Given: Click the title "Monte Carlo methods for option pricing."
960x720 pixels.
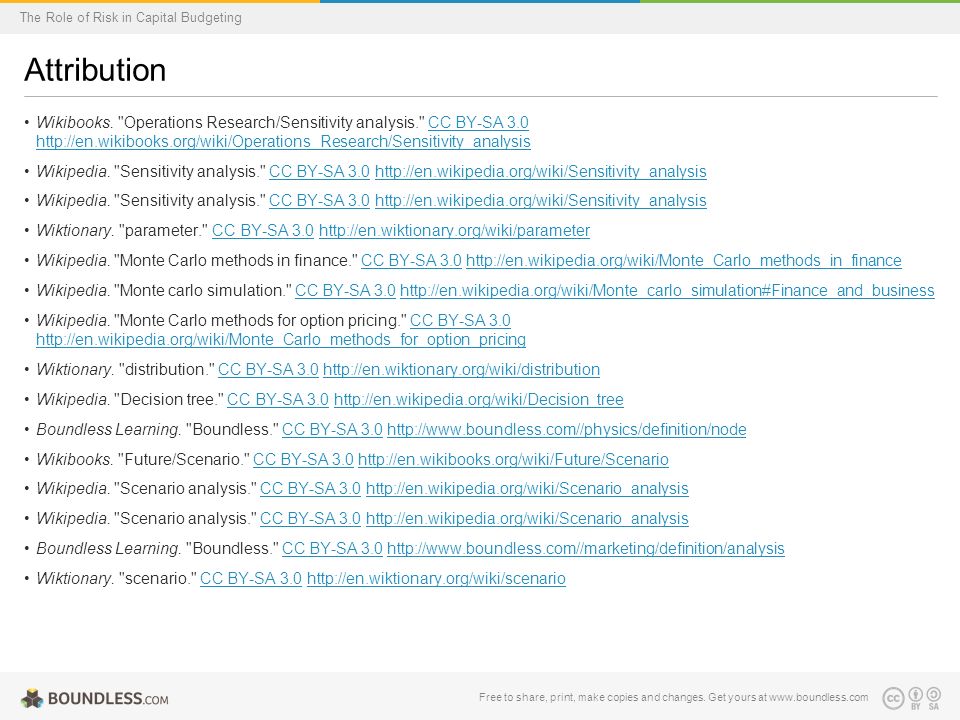Looking at the screenshot, I should click(x=260, y=321).
